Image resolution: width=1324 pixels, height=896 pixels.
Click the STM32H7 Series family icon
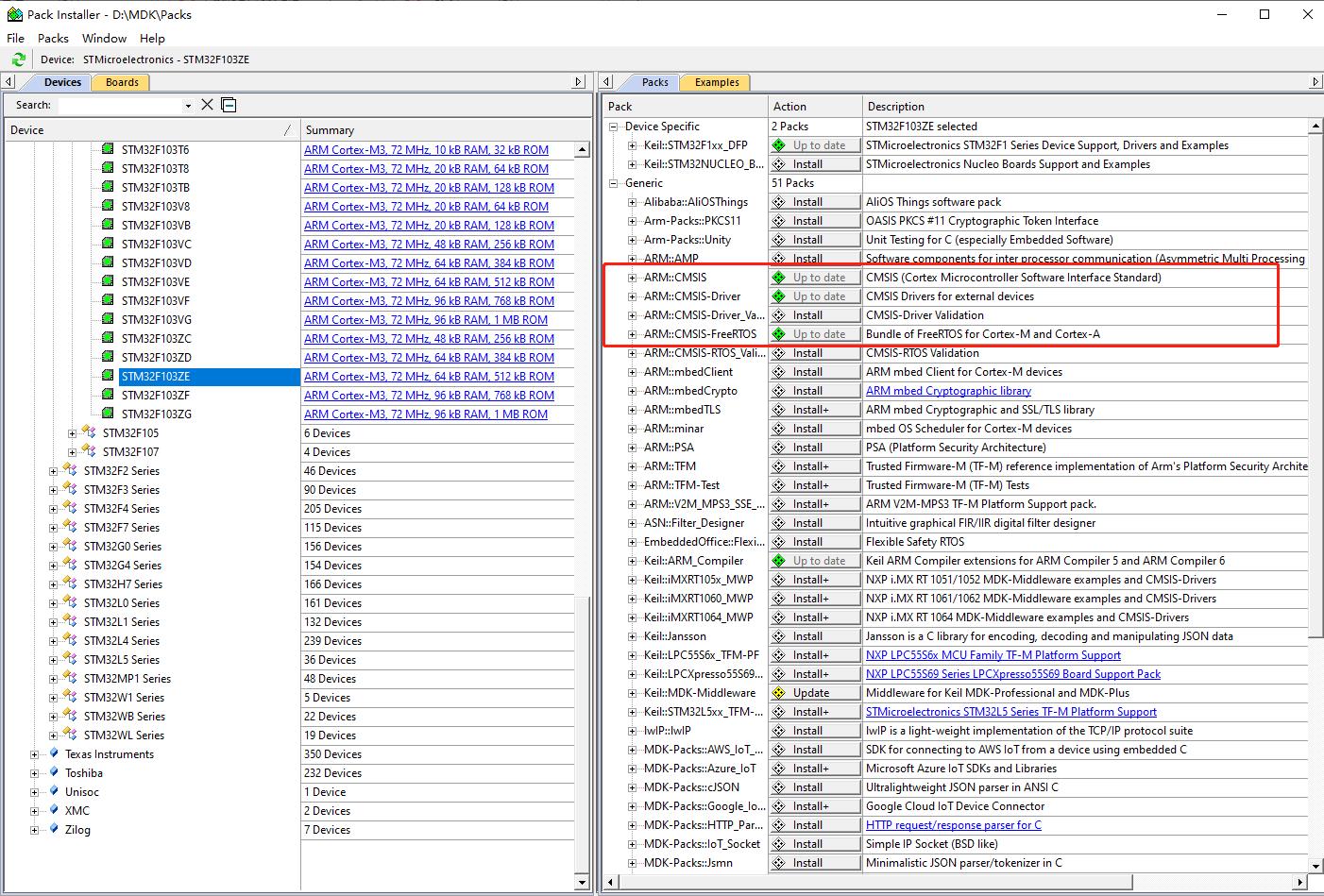[x=70, y=583]
